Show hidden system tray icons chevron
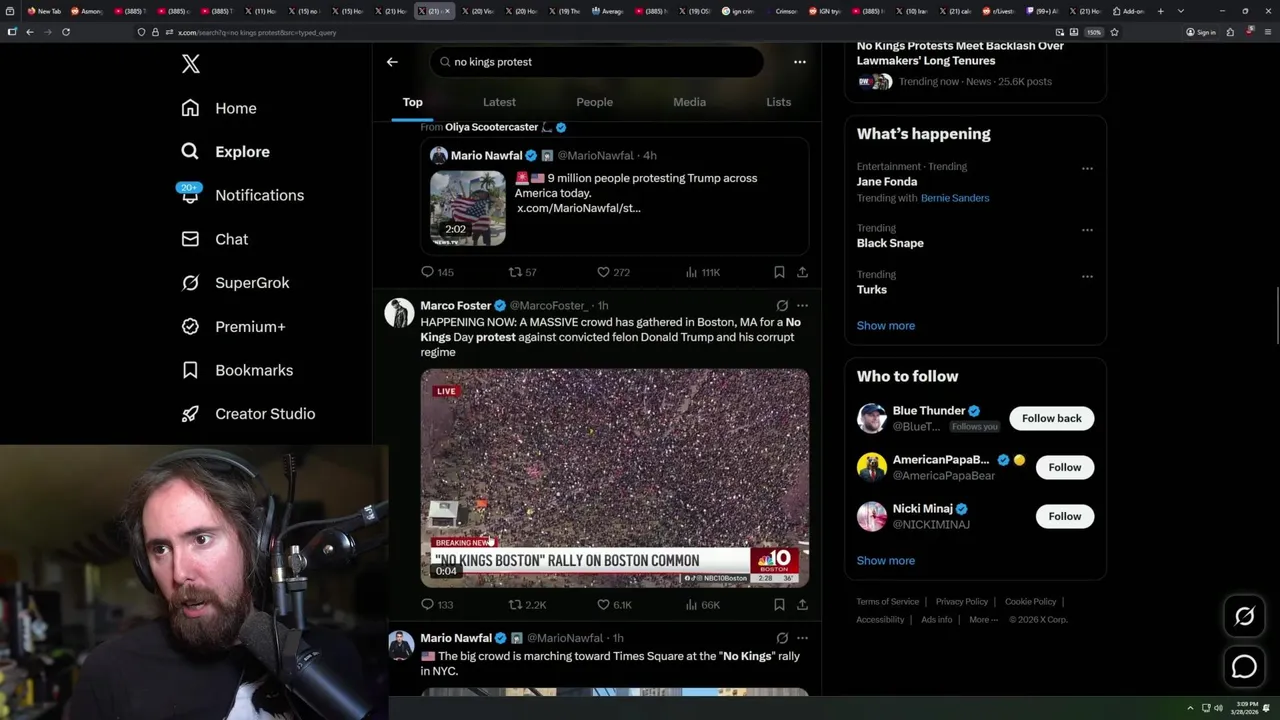The width and height of the screenshot is (1280, 720). [x=1190, y=709]
